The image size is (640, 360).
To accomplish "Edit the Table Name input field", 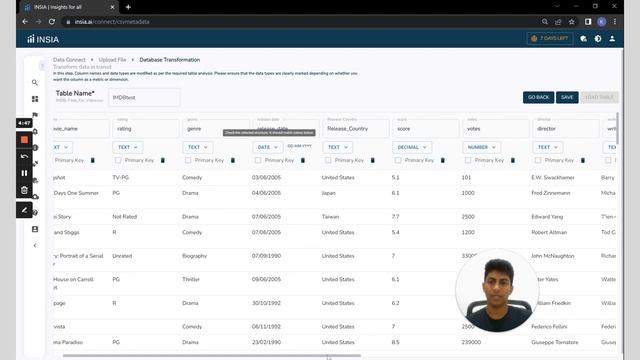I will [x=144, y=98].
